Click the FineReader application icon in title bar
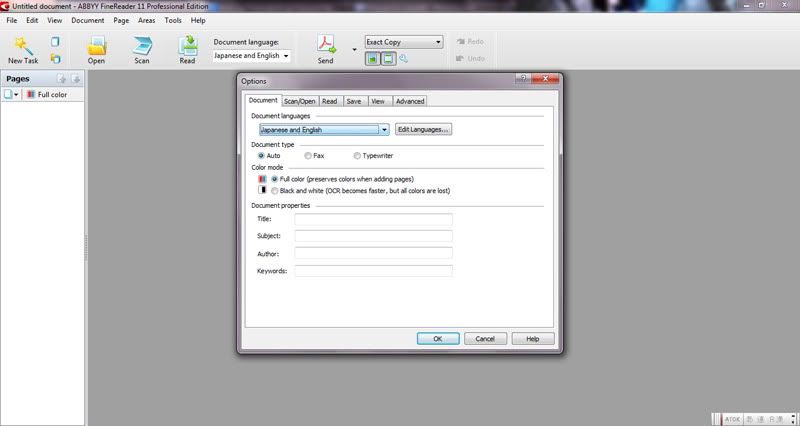 click(5, 6)
